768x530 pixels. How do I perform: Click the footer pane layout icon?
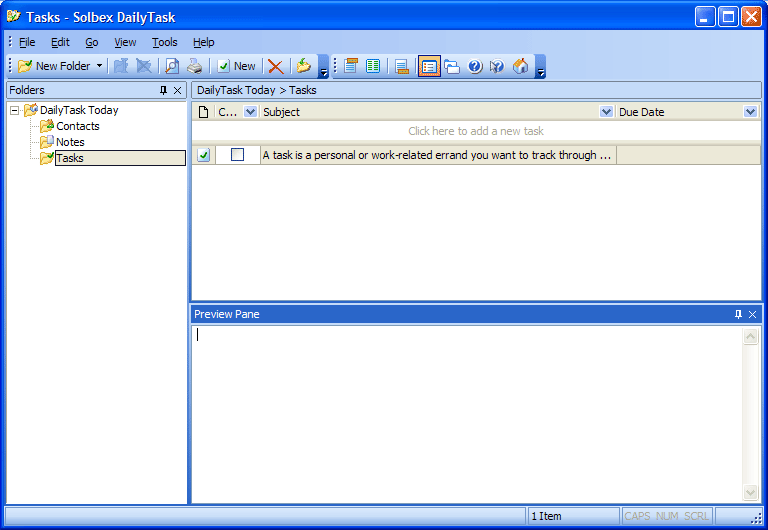[x=402, y=66]
